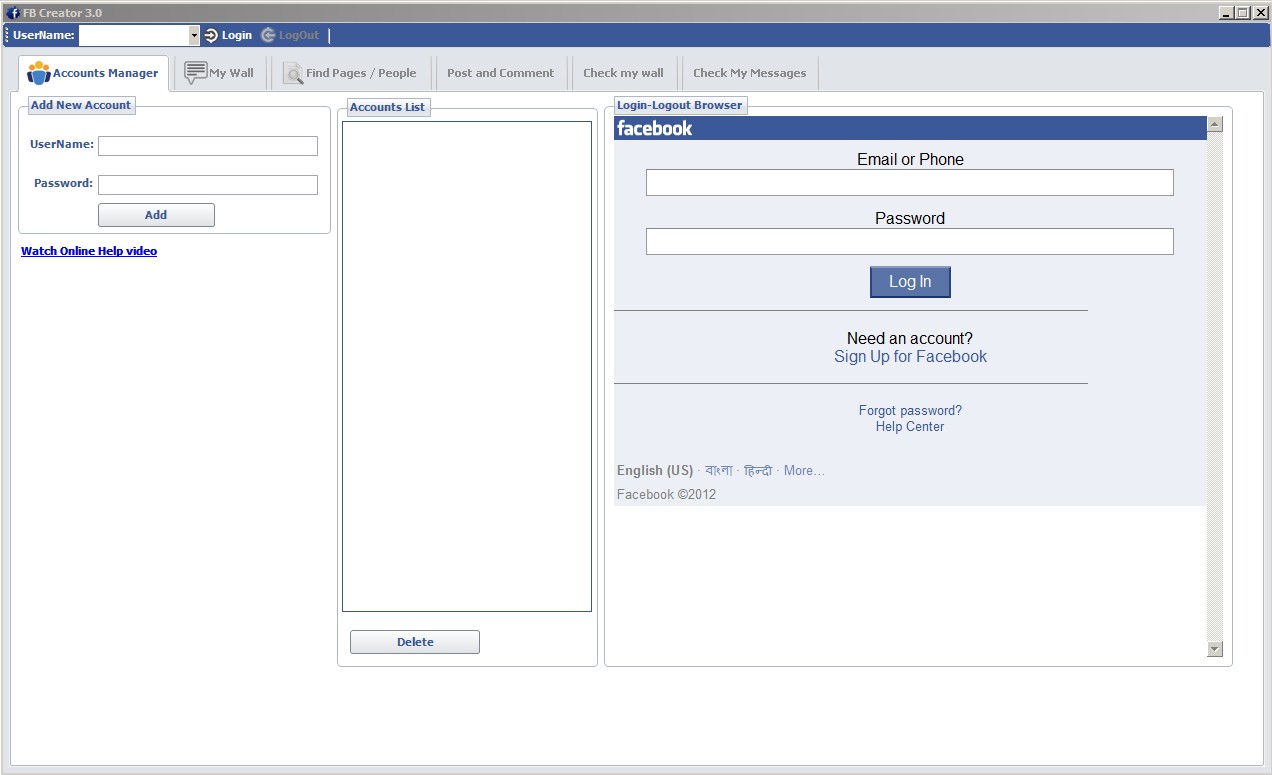Select the Hindi language link
This screenshot has width=1272, height=775.
click(758, 470)
